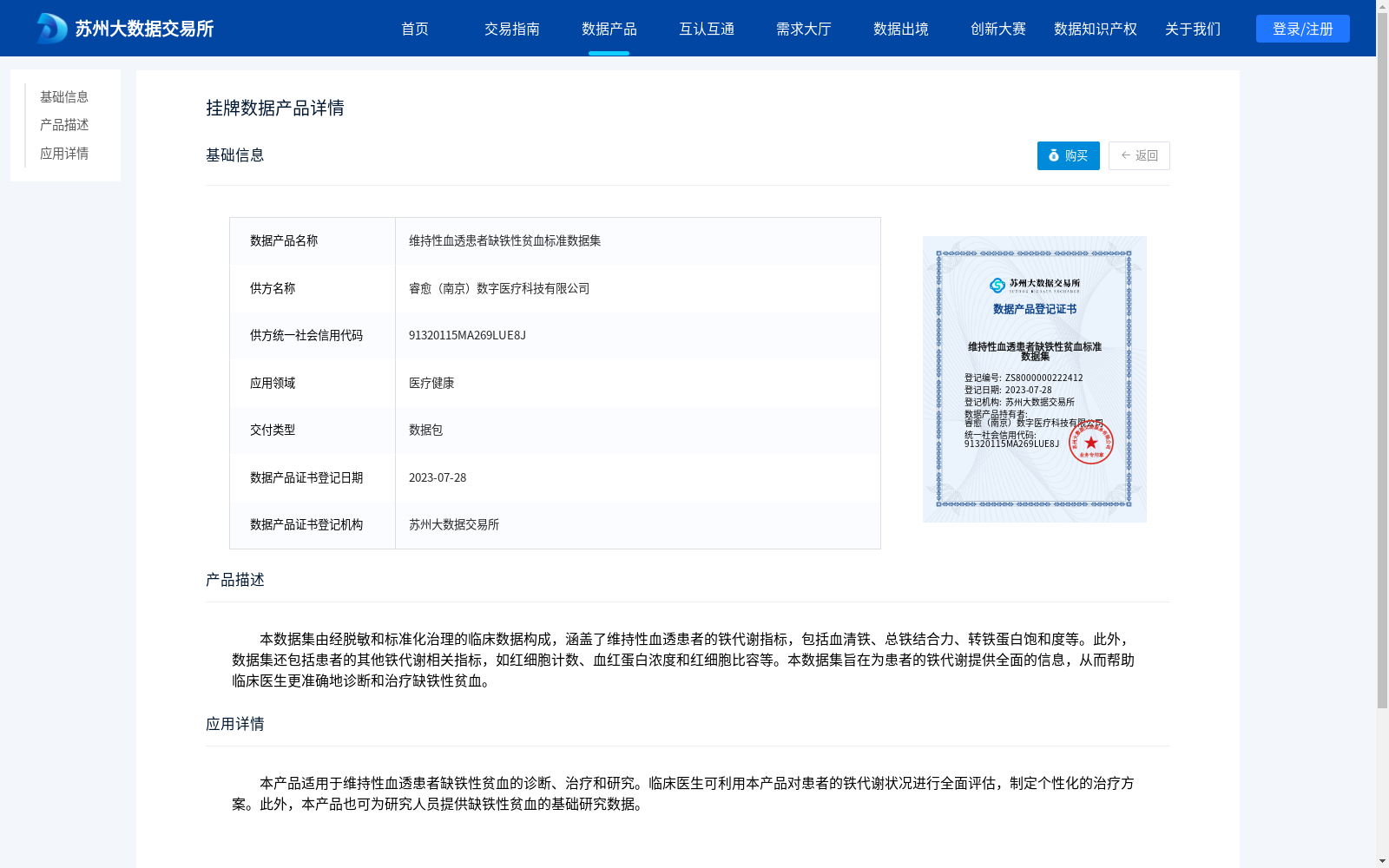Screen dimensions: 1389x868
Task: Select the 数据包 value cell
Action: pyautogui.click(x=638, y=431)
